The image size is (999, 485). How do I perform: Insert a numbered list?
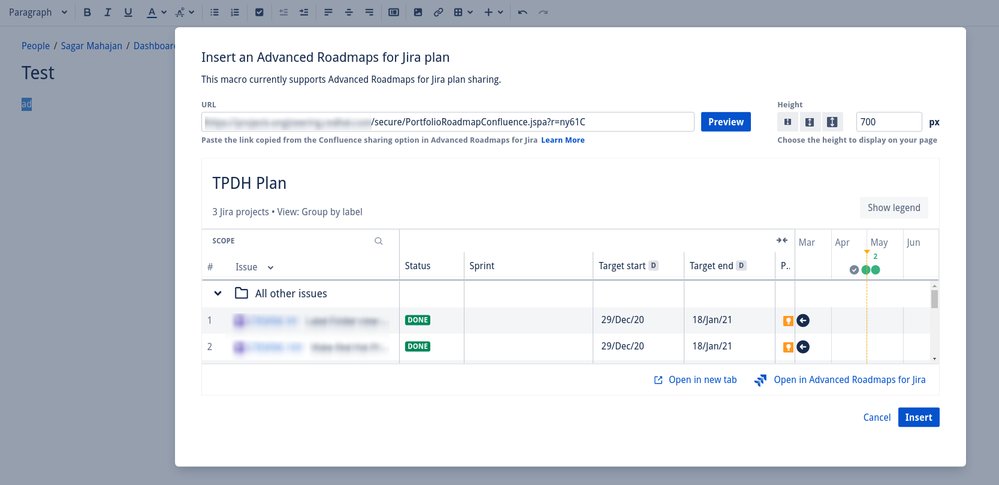(235, 12)
